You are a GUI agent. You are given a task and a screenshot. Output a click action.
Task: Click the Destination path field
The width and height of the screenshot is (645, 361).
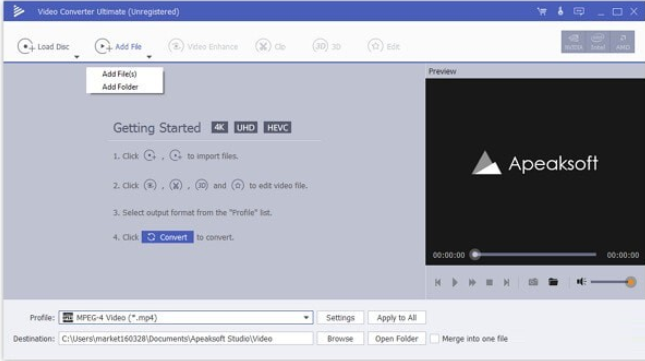(x=186, y=339)
